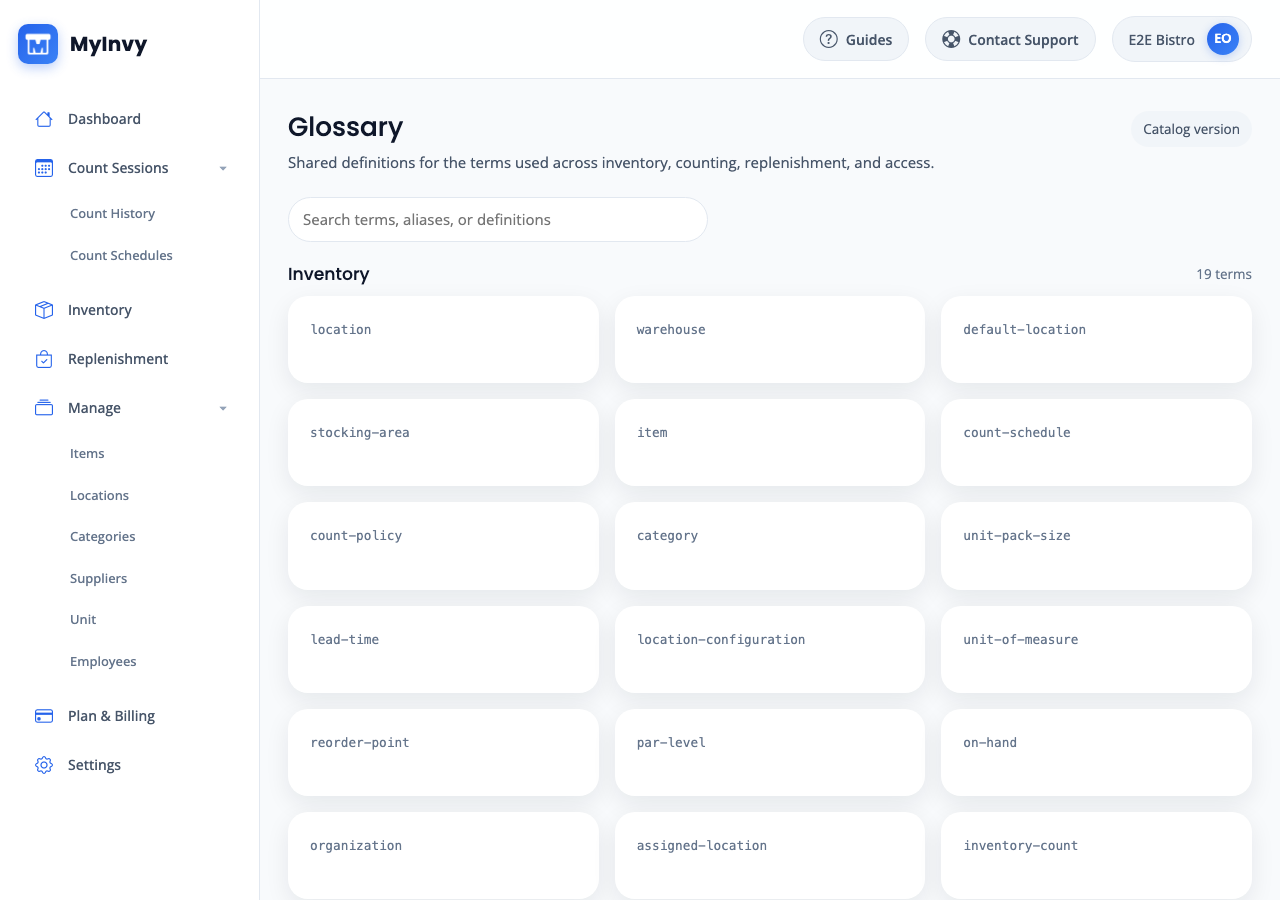This screenshot has height=900, width=1280.
Task: Open the organization term card
Action: tap(443, 855)
